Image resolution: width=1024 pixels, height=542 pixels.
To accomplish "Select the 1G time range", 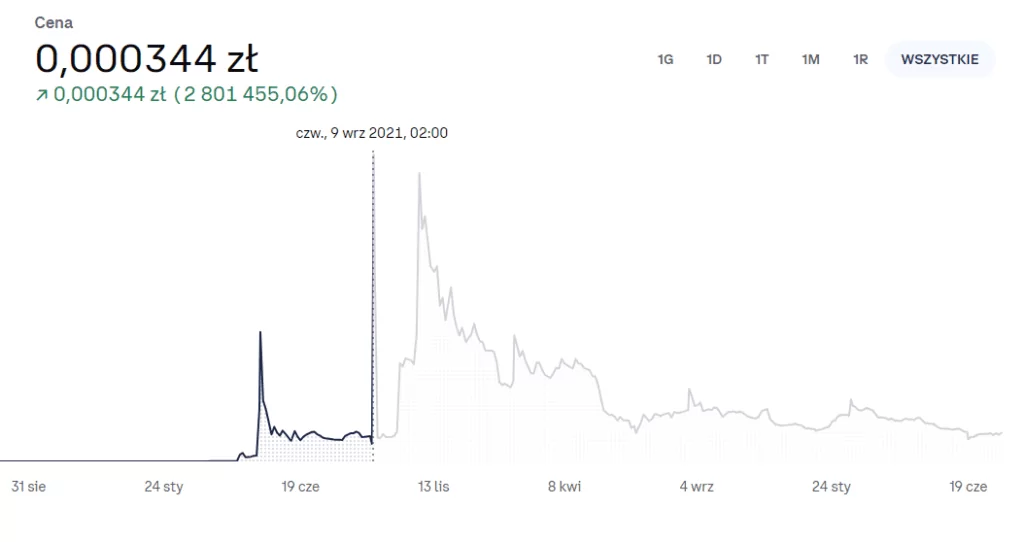I will coord(665,59).
